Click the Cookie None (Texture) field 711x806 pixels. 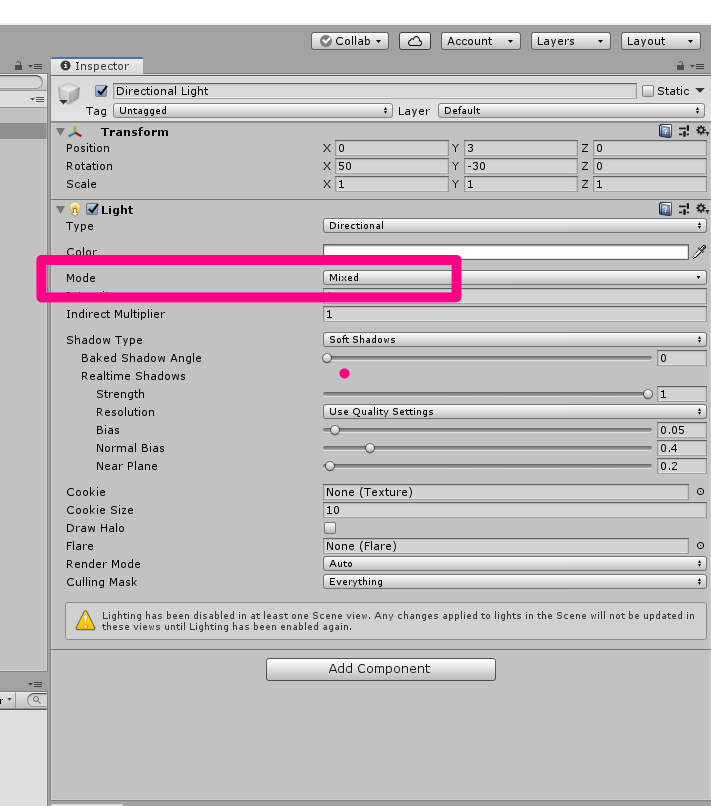point(506,492)
